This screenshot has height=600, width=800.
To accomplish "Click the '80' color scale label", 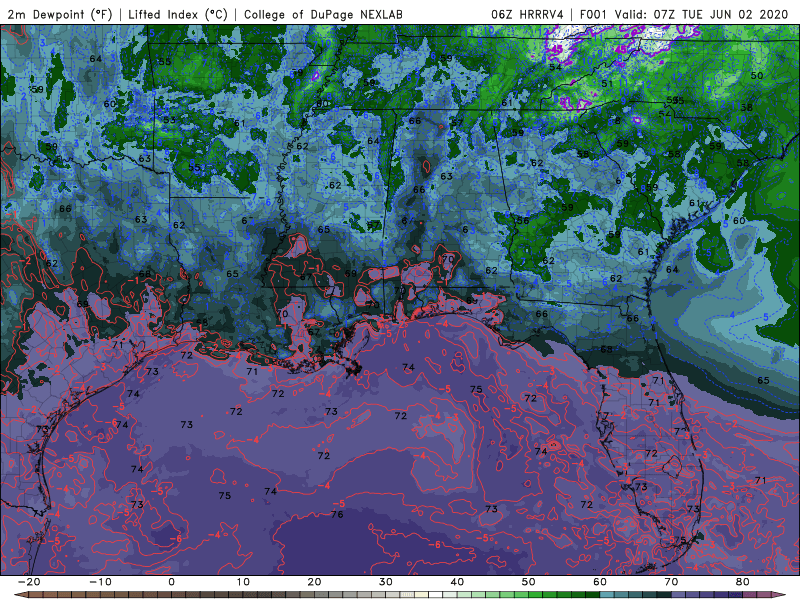I will point(743,582).
